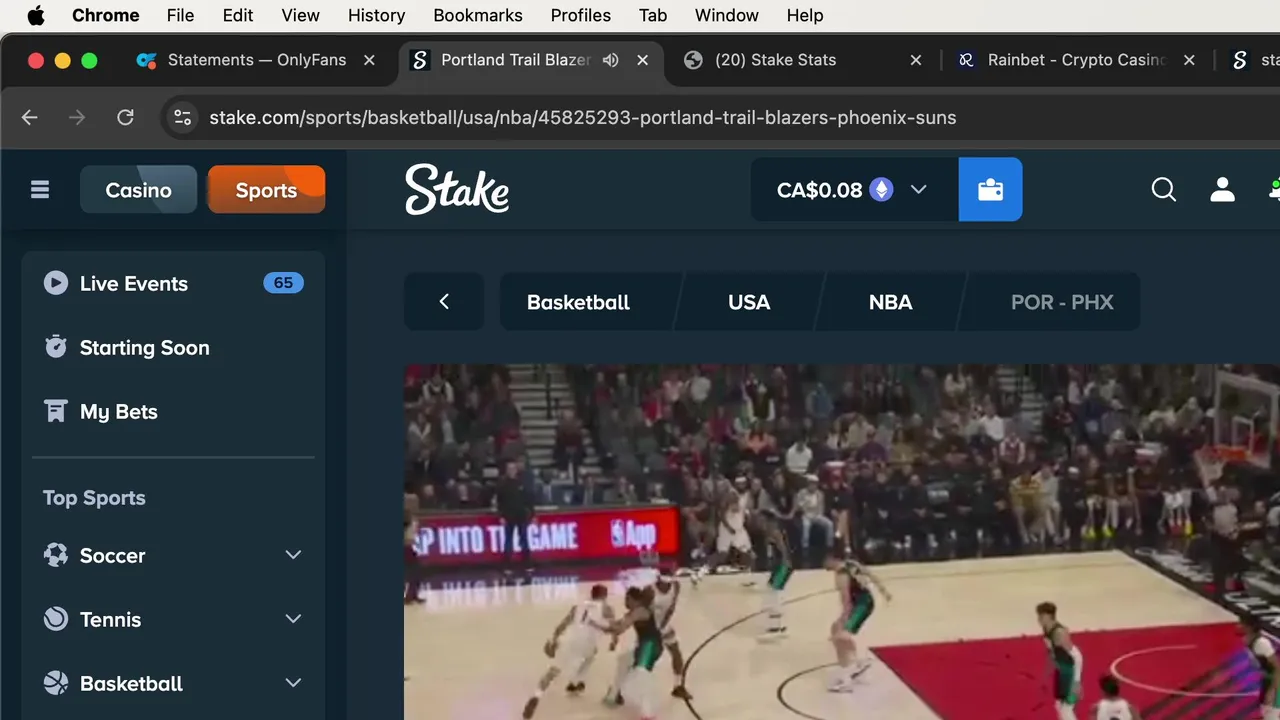Open the CA$0.08 balance dropdown
The width and height of the screenshot is (1280, 720).
click(854, 190)
